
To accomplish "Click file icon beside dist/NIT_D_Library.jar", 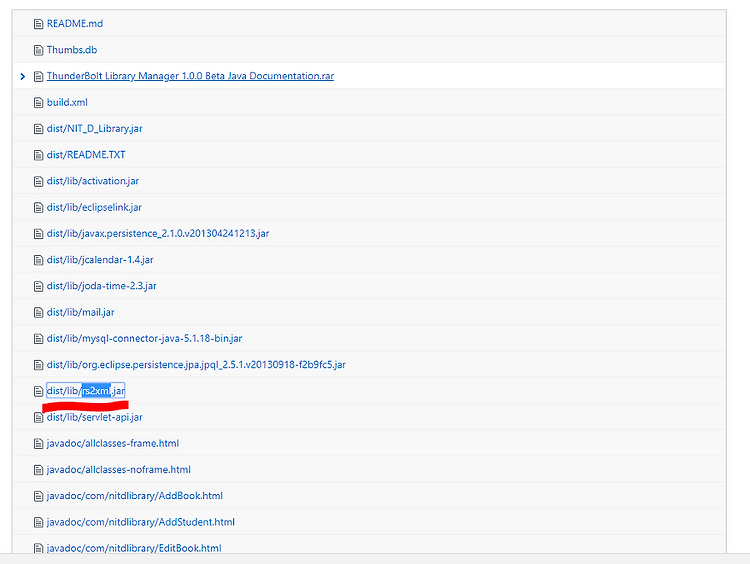I will pos(38,129).
